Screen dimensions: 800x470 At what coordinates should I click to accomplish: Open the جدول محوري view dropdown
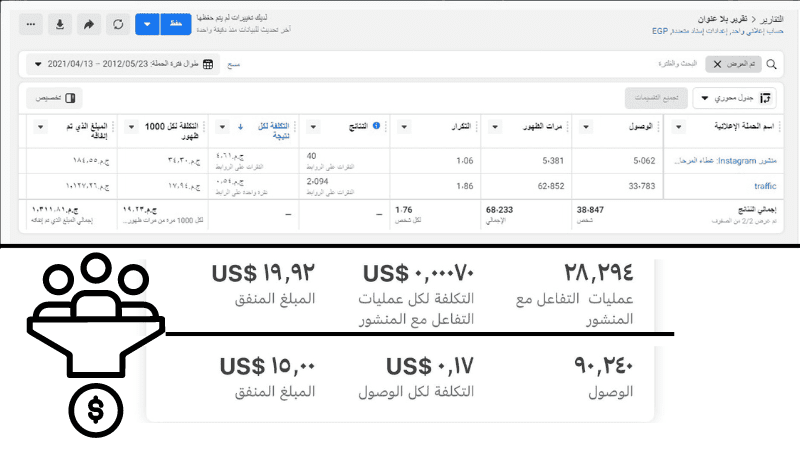pyautogui.click(x=734, y=98)
